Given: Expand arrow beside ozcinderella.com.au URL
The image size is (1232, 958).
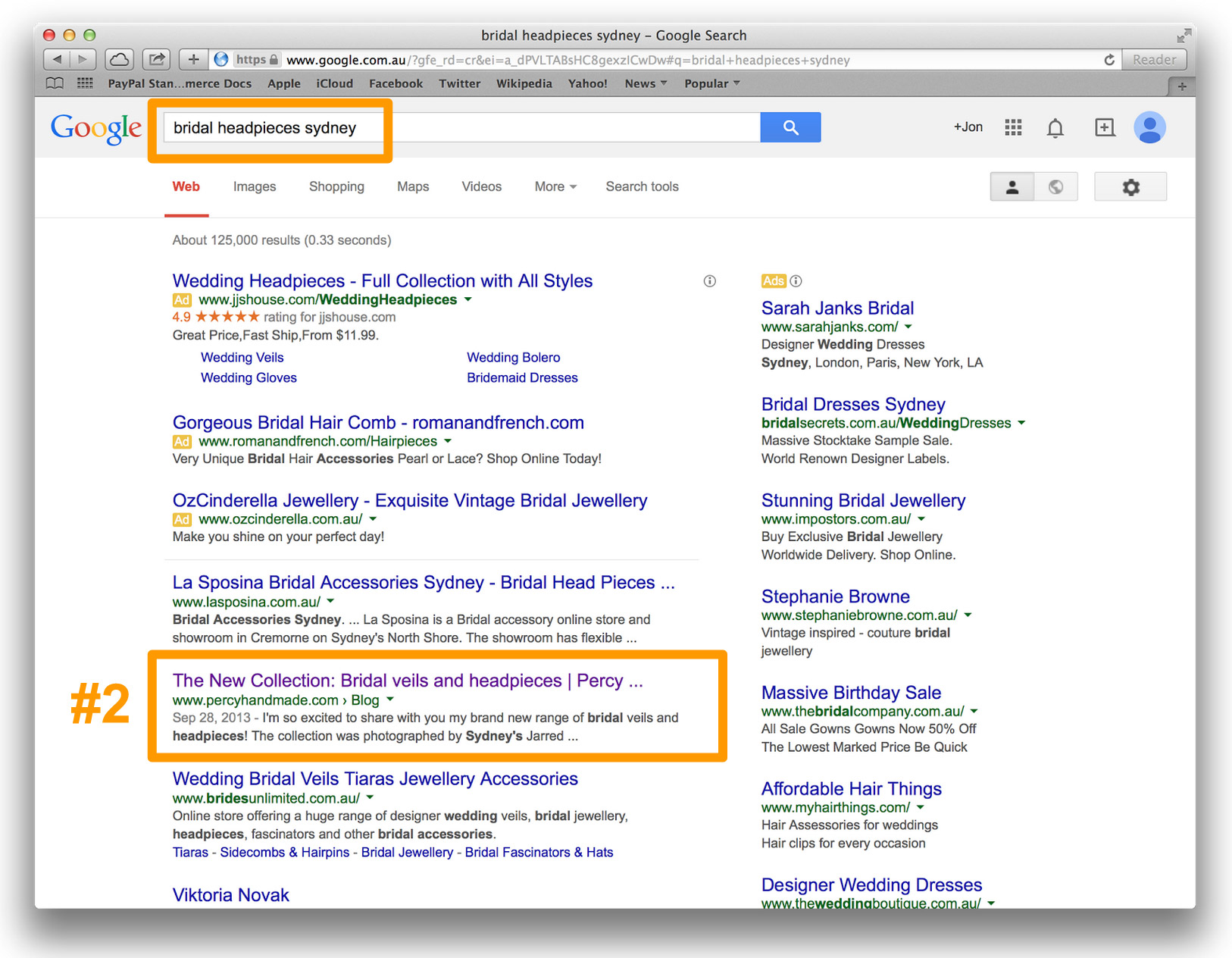Looking at the screenshot, I should click(373, 519).
